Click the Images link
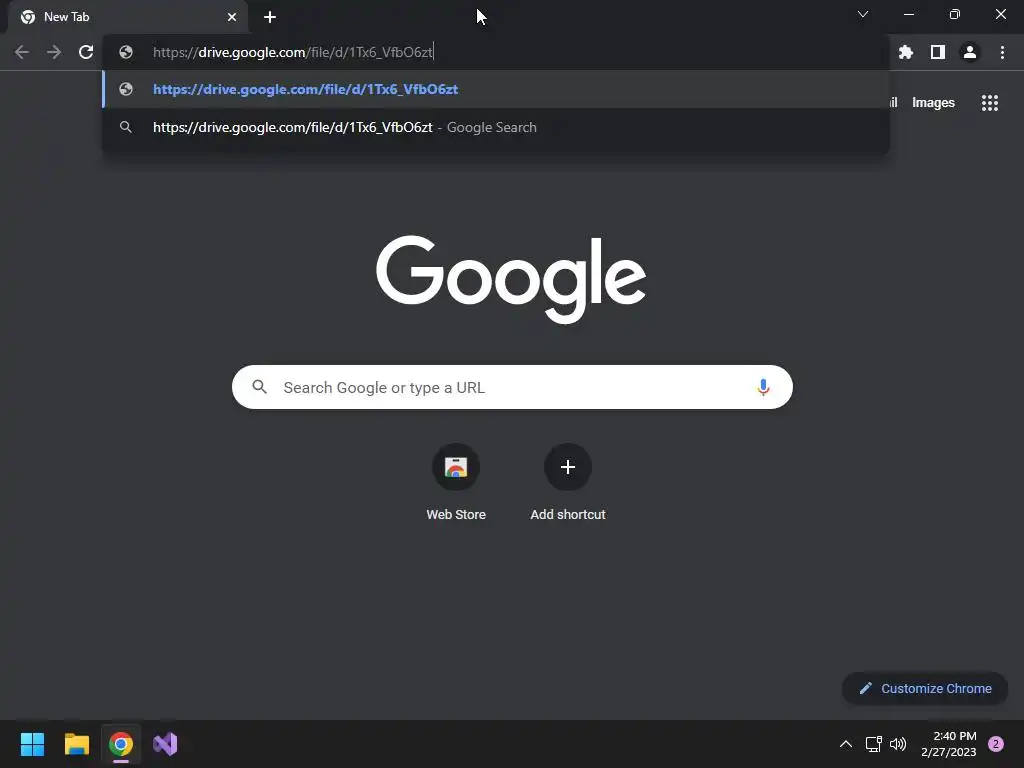This screenshot has height=768, width=1024. pyautogui.click(x=933, y=103)
